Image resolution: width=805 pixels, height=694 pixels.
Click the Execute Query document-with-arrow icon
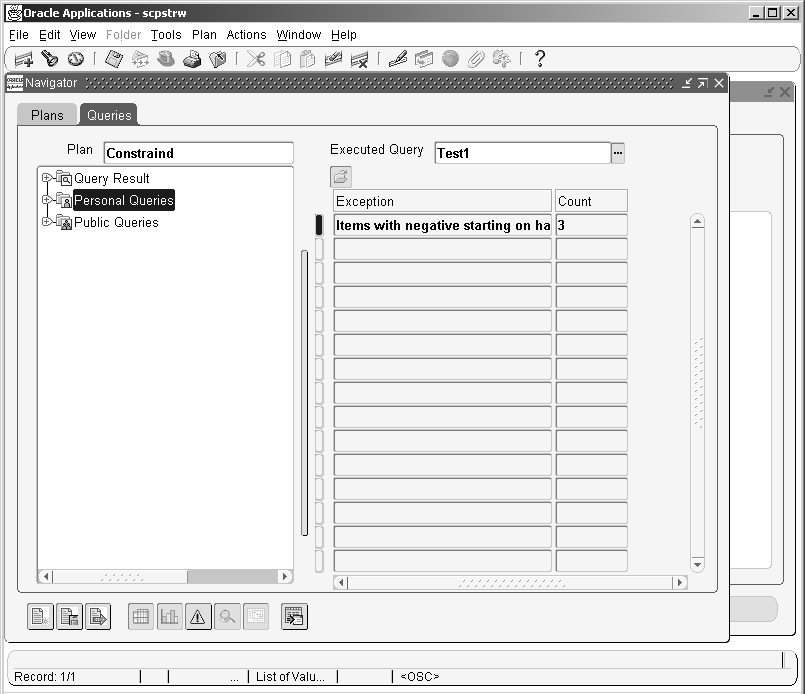(98, 616)
